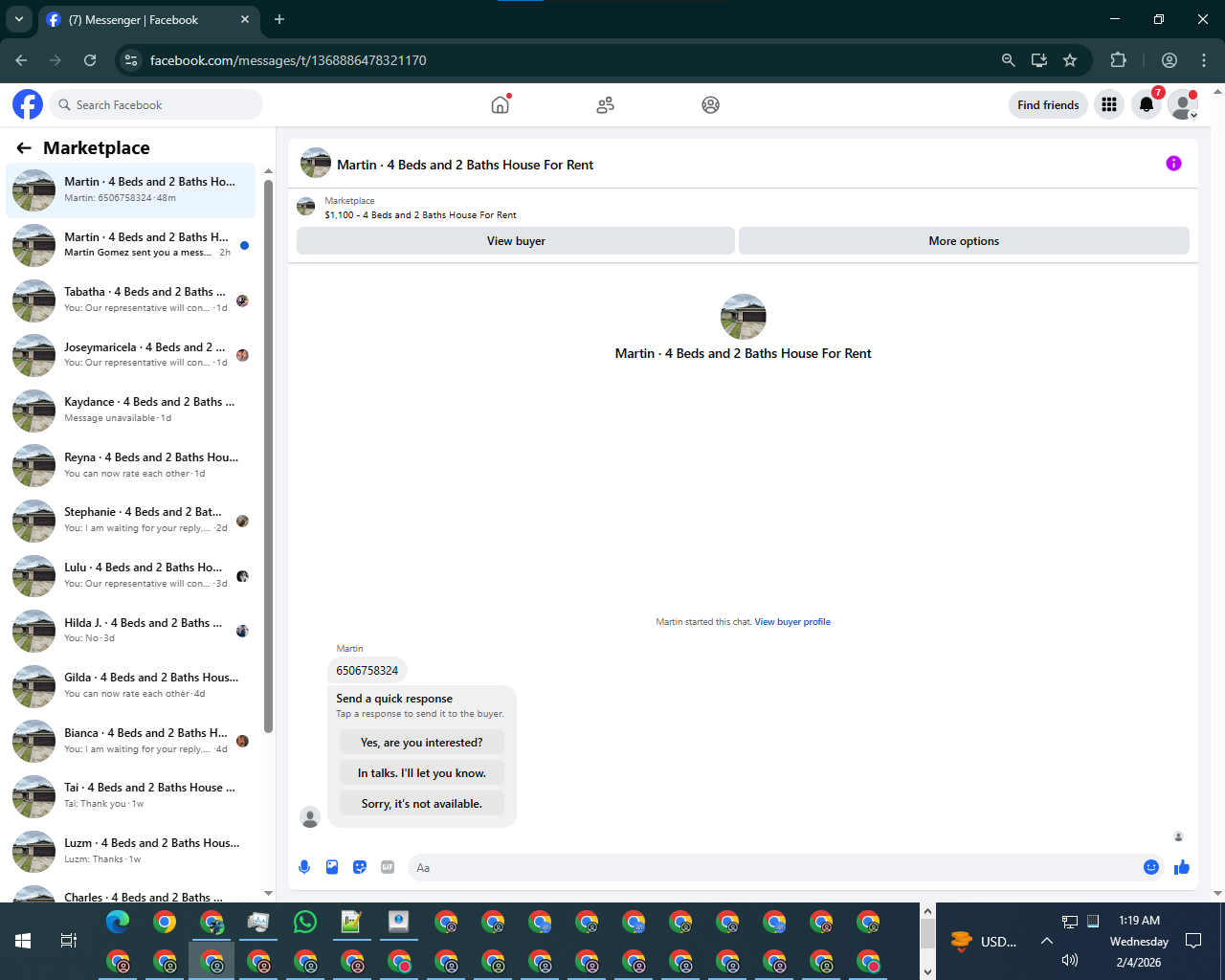Open the Hilda J. conversation
The height and width of the screenshot is (980, 1225).
(131, 631)
